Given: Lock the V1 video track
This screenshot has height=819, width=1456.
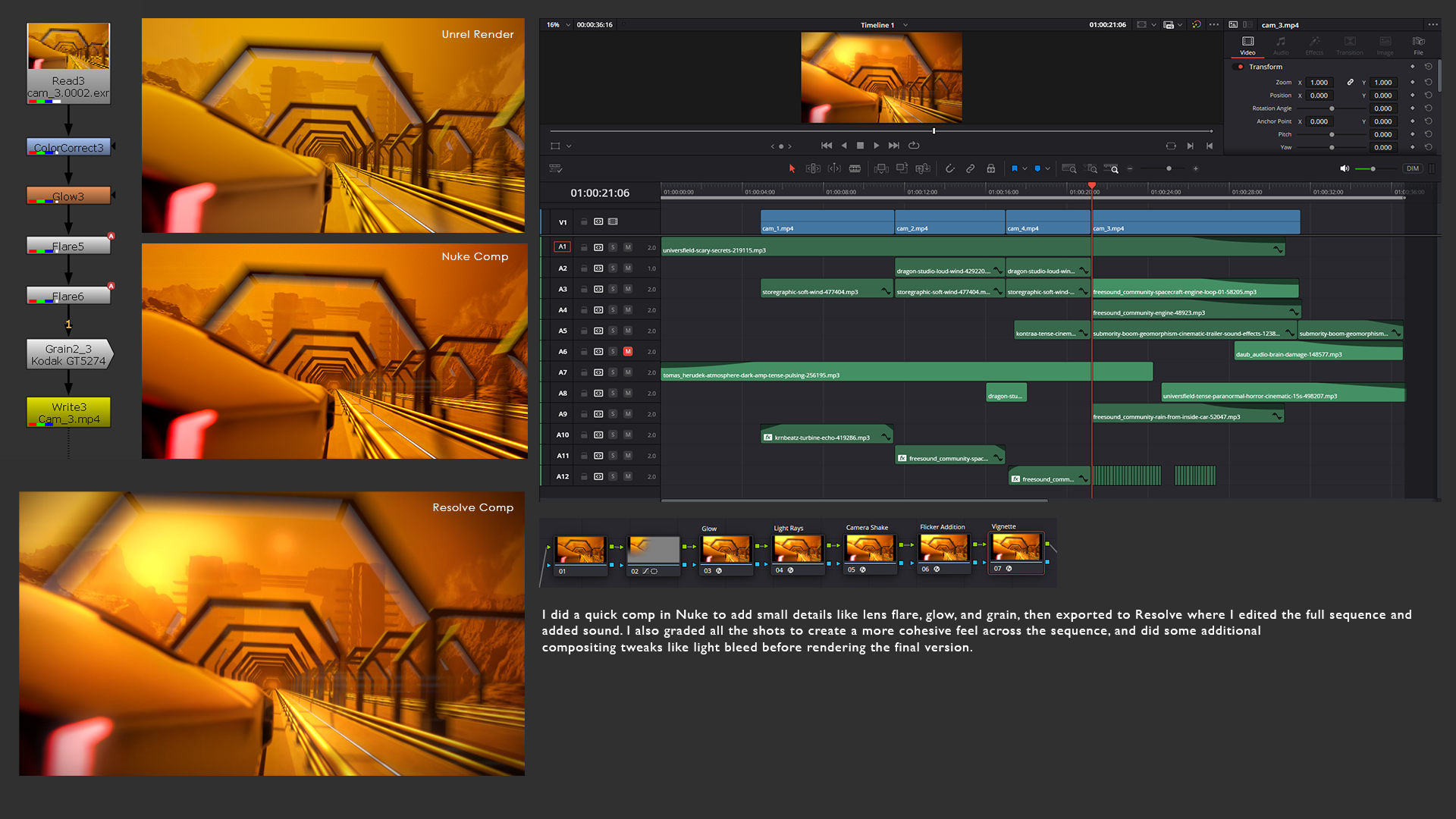Looking at the screenshot, I should tap(584, 222).
